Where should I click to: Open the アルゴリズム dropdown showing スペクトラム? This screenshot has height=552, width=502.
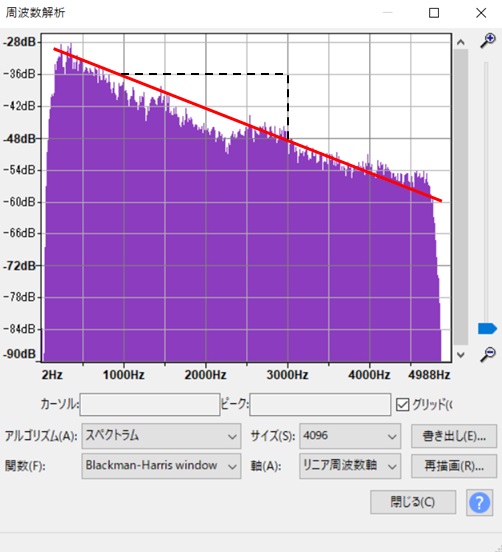click(x=161, y=436)
